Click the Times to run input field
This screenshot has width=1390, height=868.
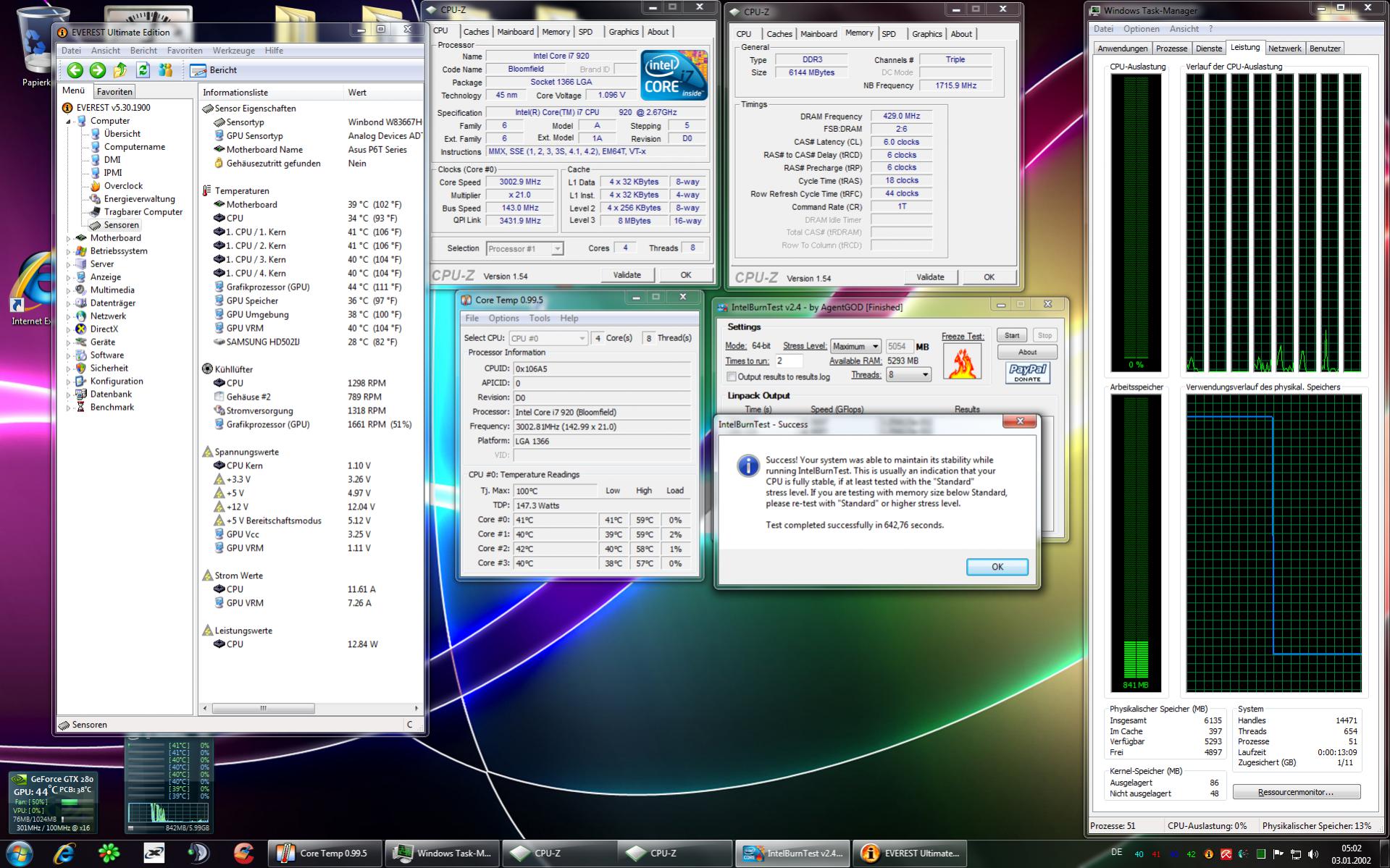coord(789,361)
